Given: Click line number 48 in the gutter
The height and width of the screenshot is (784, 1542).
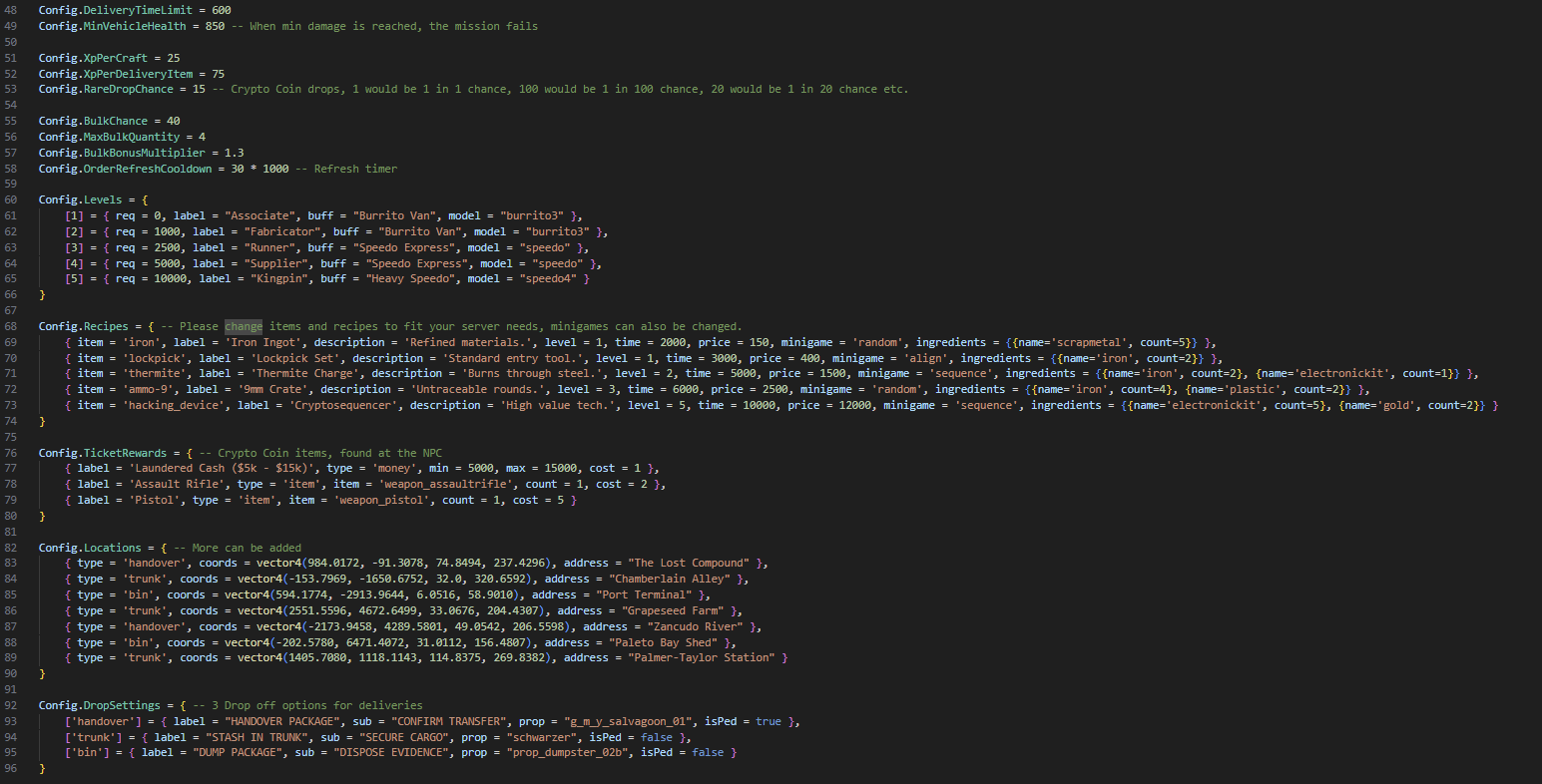Looking at the screenshot, I should 11,10.
